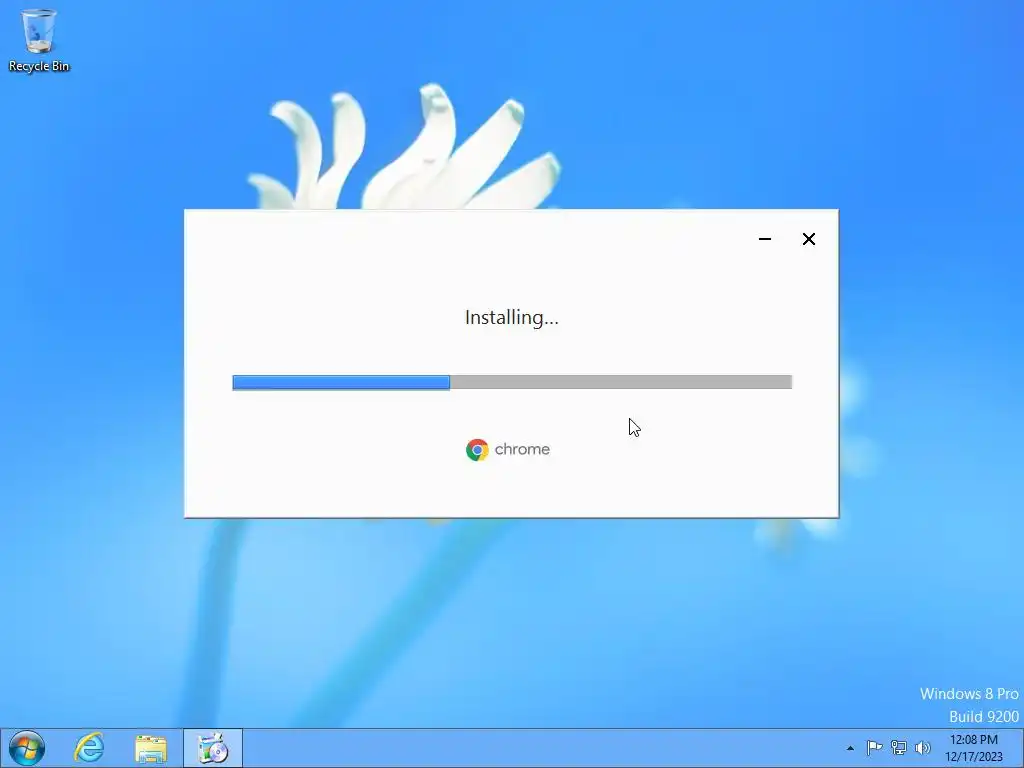The width and height of the screenshot is (1024, 768).
Task: Click the Chrome installation progress bar
Action: (x=512, y=382)
